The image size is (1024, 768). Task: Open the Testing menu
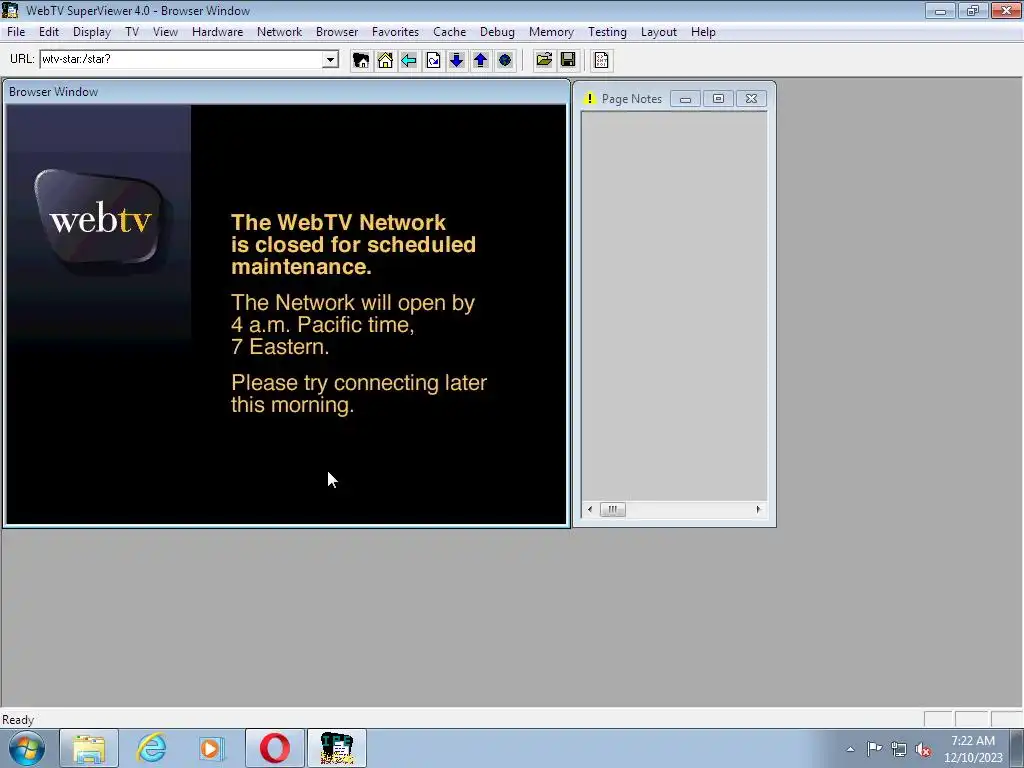[607, 32]
